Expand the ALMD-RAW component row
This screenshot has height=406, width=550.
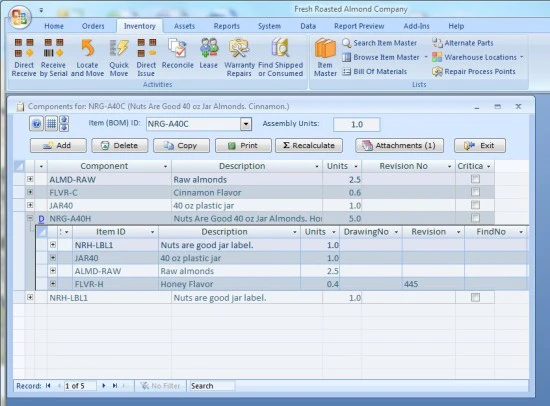(x=30, y=179)
